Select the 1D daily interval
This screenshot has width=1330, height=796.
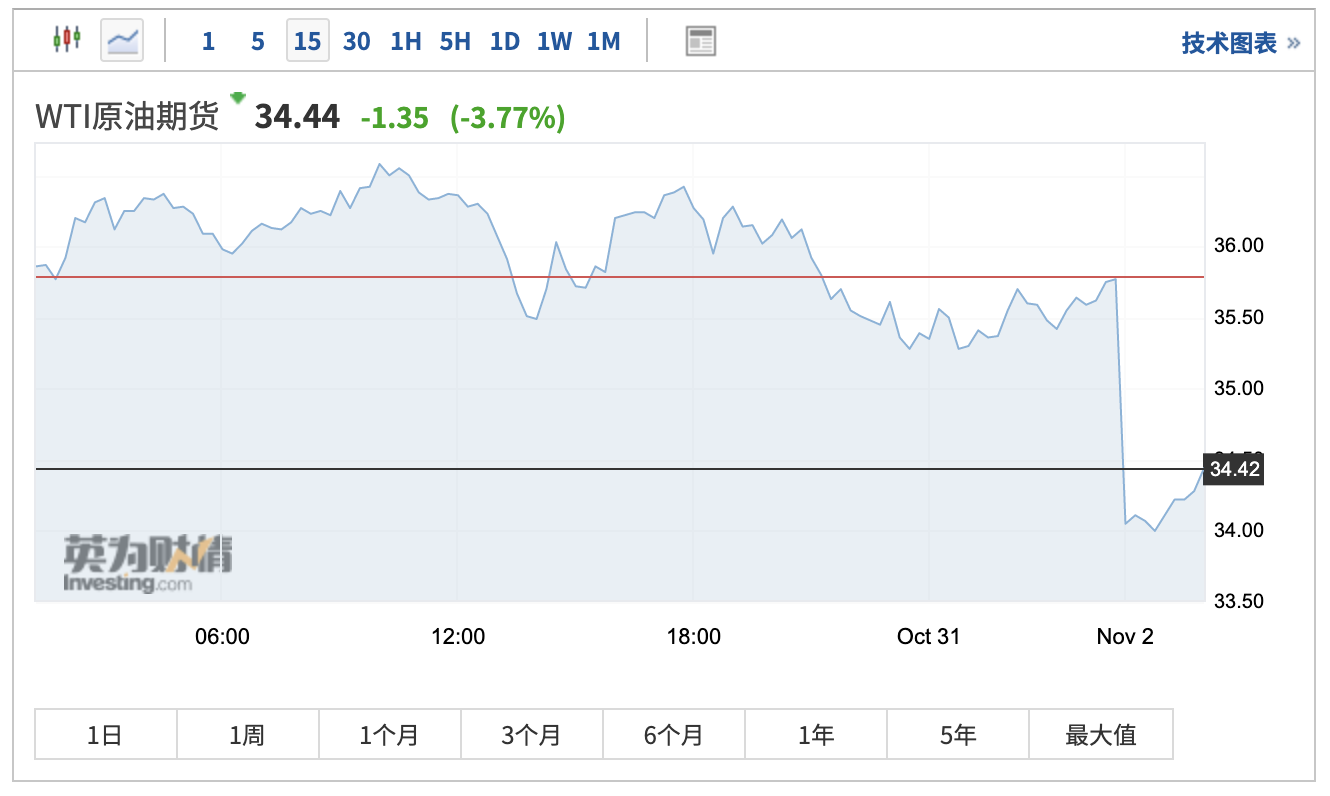[x=505, y=41]
